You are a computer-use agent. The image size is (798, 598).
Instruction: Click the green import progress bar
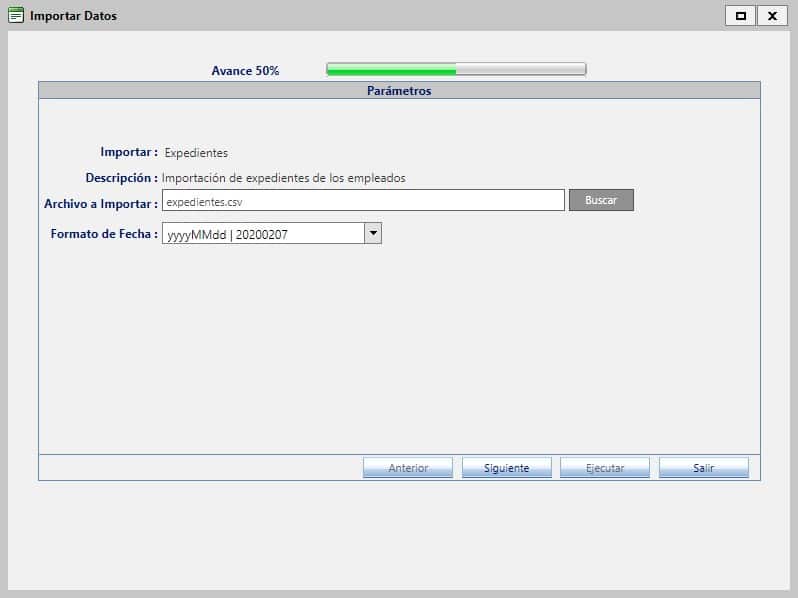pos(456,70)
